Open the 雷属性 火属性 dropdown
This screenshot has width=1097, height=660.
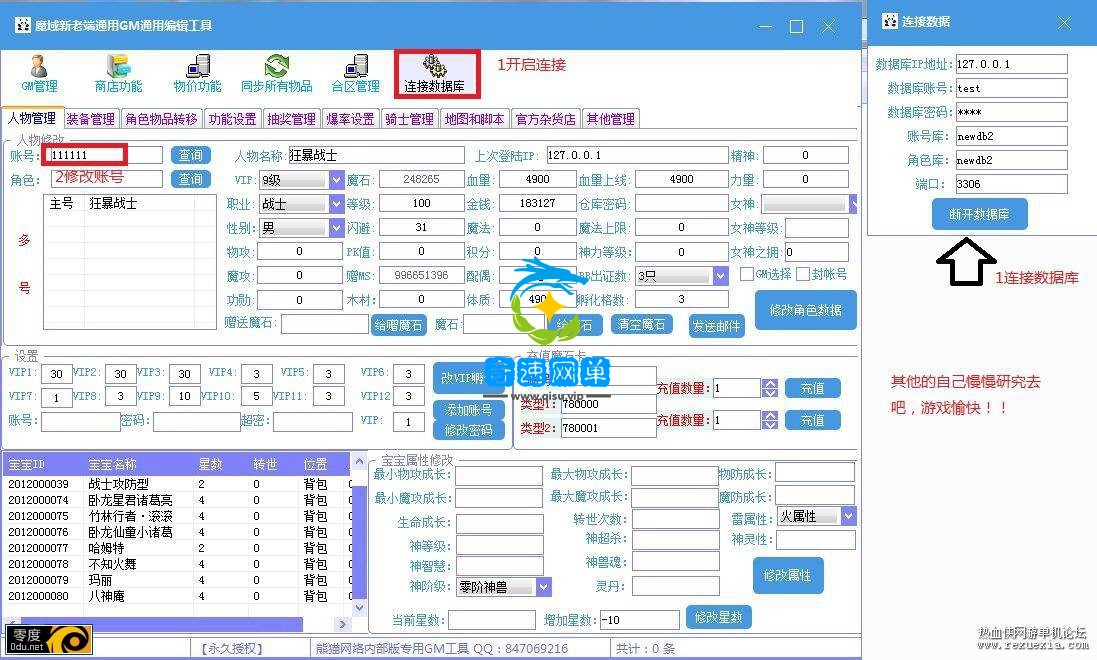[848, 516]
